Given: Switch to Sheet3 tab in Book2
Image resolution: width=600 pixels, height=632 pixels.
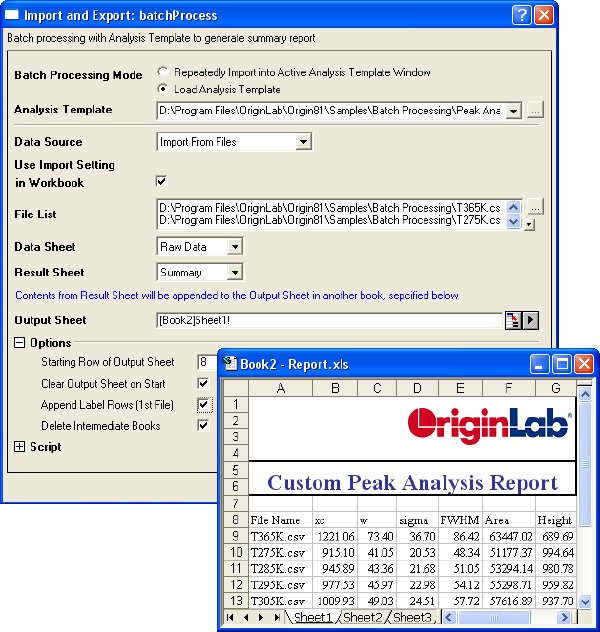Looking at the screenshot, I should coord(412,617).
